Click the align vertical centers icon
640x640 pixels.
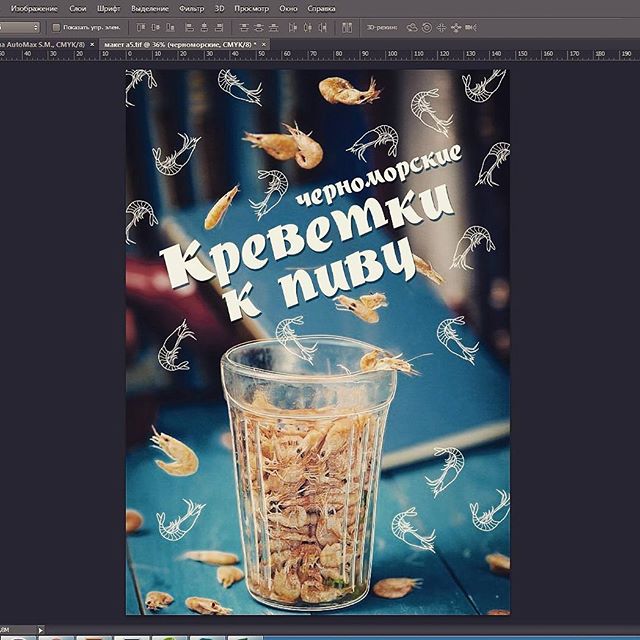[156, 27]
